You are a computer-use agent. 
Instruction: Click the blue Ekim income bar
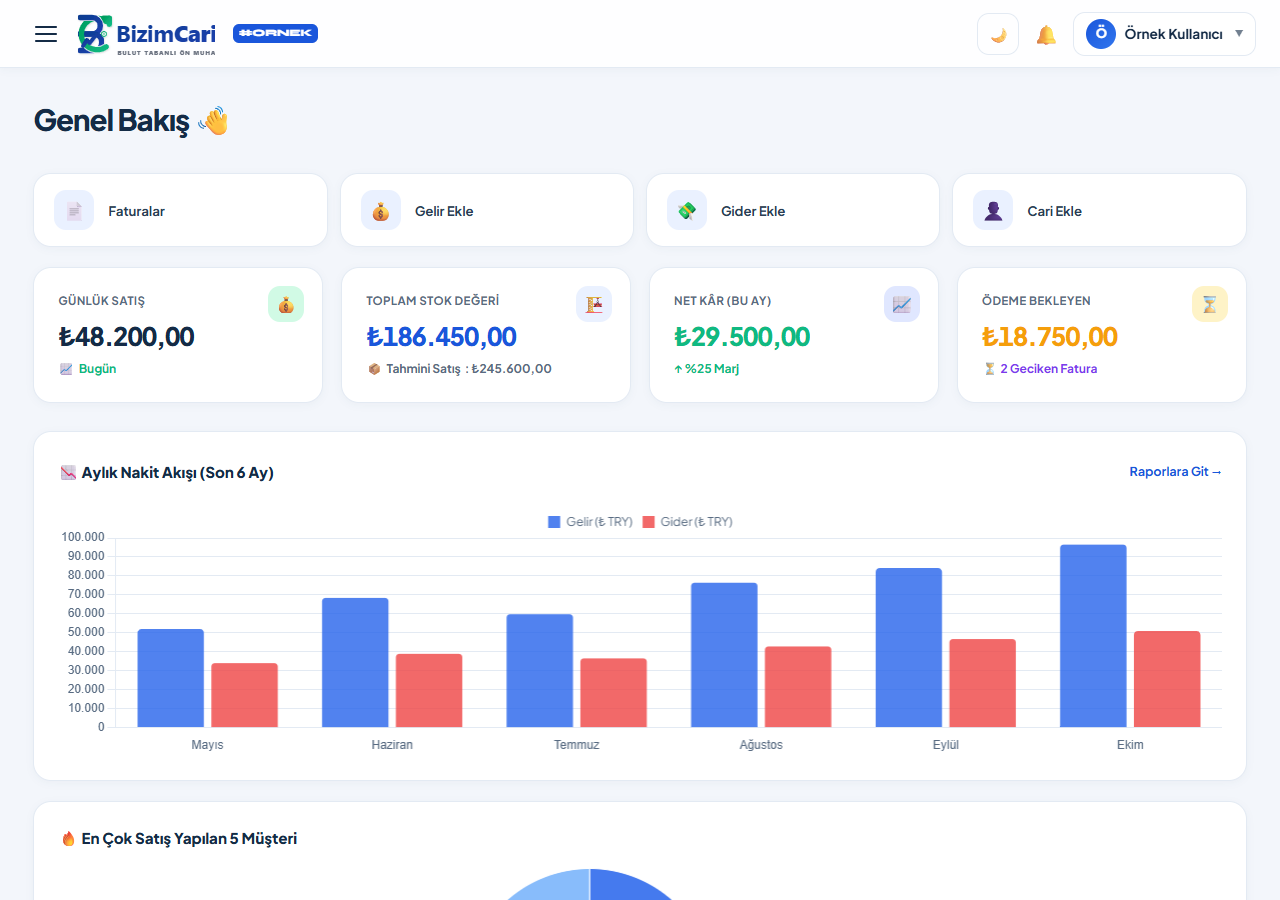click(1093, 636)
